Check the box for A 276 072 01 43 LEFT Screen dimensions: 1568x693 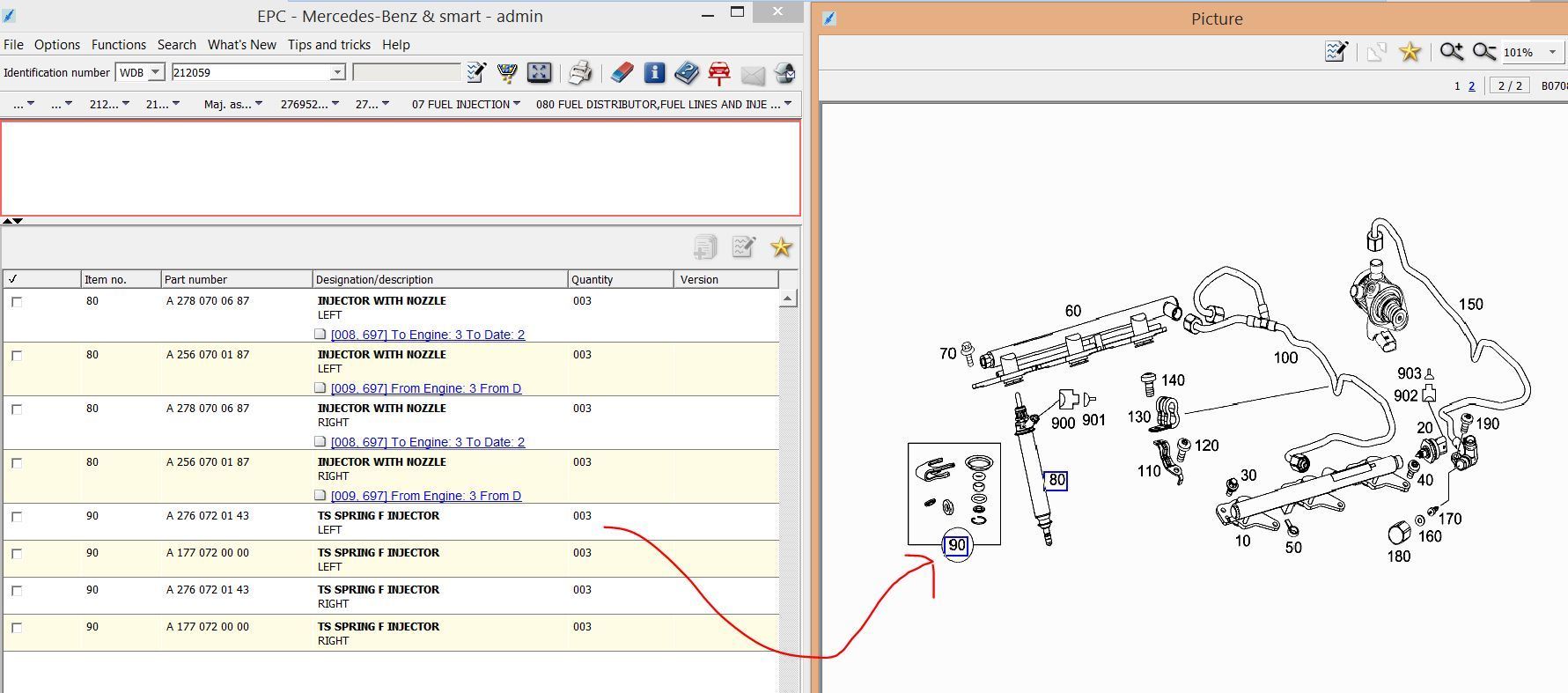tap(17, 517)
